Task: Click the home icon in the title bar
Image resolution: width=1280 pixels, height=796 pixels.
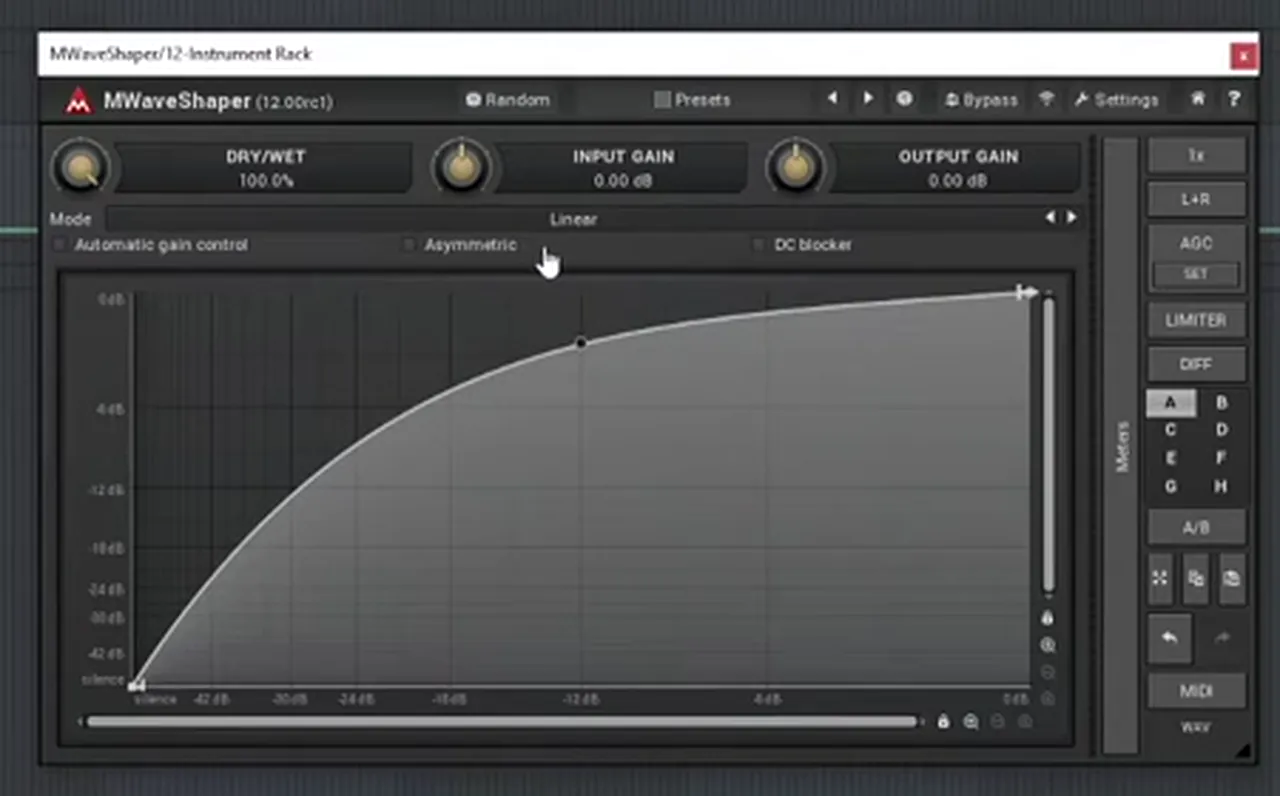Action: [x=1198, y=99]
